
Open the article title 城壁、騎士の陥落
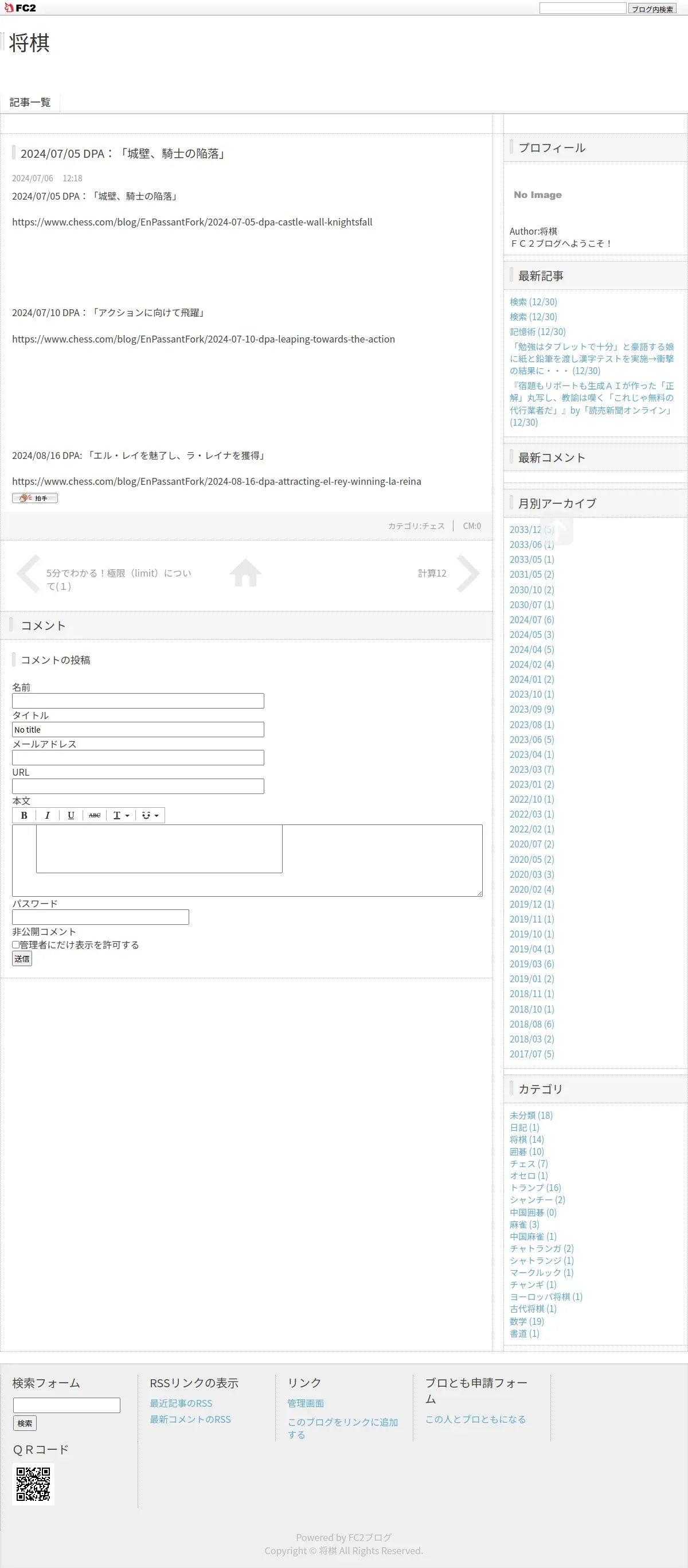click(x=124, y=153)
